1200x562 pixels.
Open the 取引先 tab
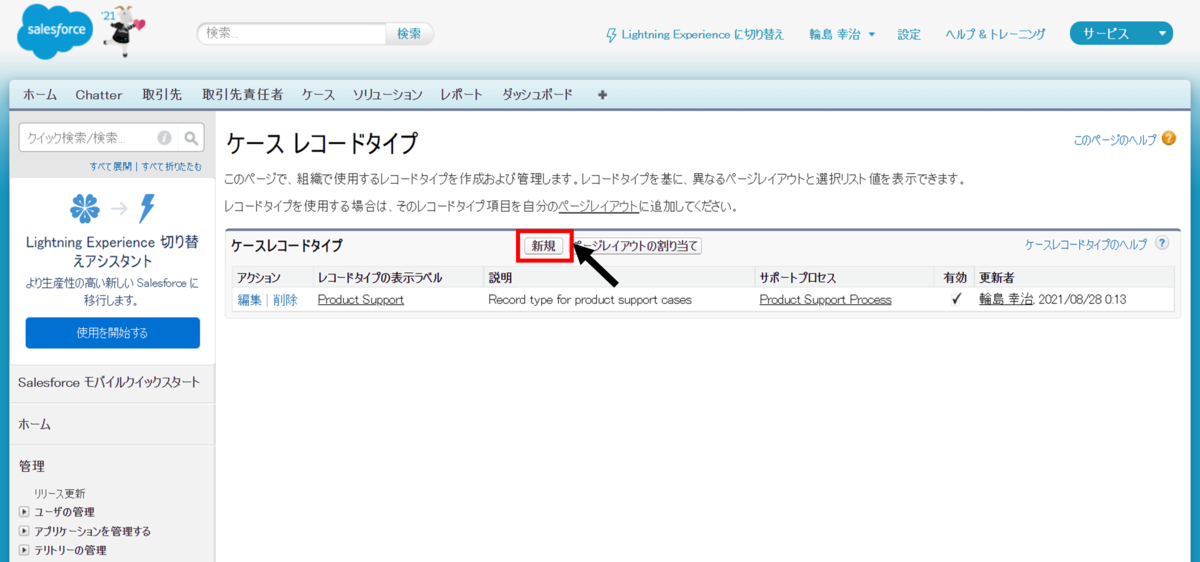(x=162, y=95)
